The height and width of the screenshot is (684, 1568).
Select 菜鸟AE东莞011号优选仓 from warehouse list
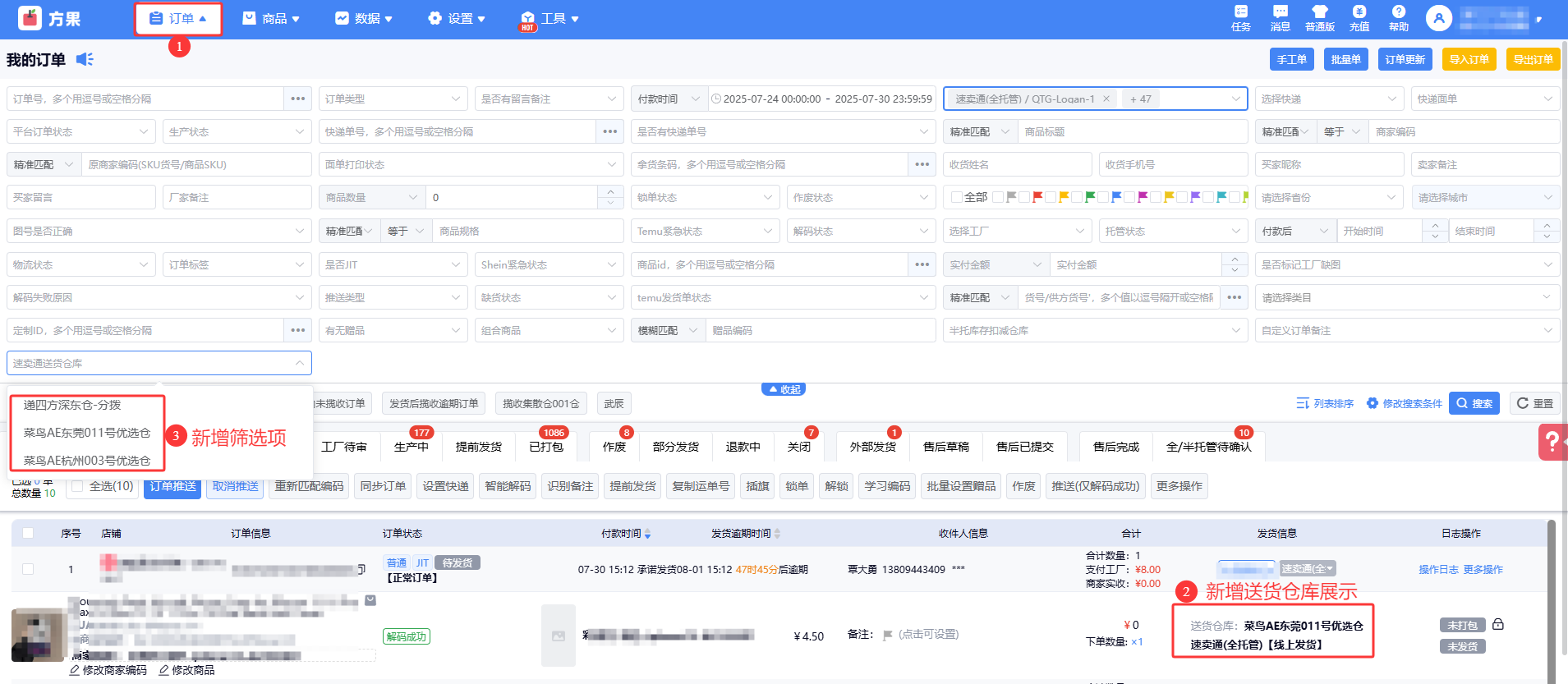(87, 433)
